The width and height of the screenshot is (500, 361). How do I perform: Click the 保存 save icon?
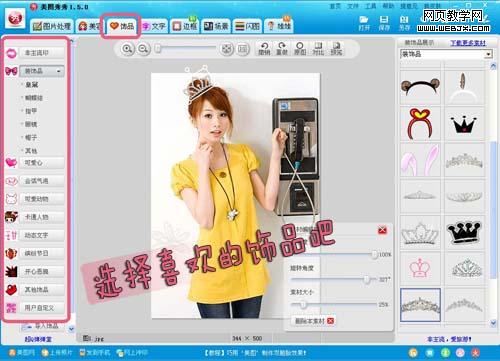(384, 23)
